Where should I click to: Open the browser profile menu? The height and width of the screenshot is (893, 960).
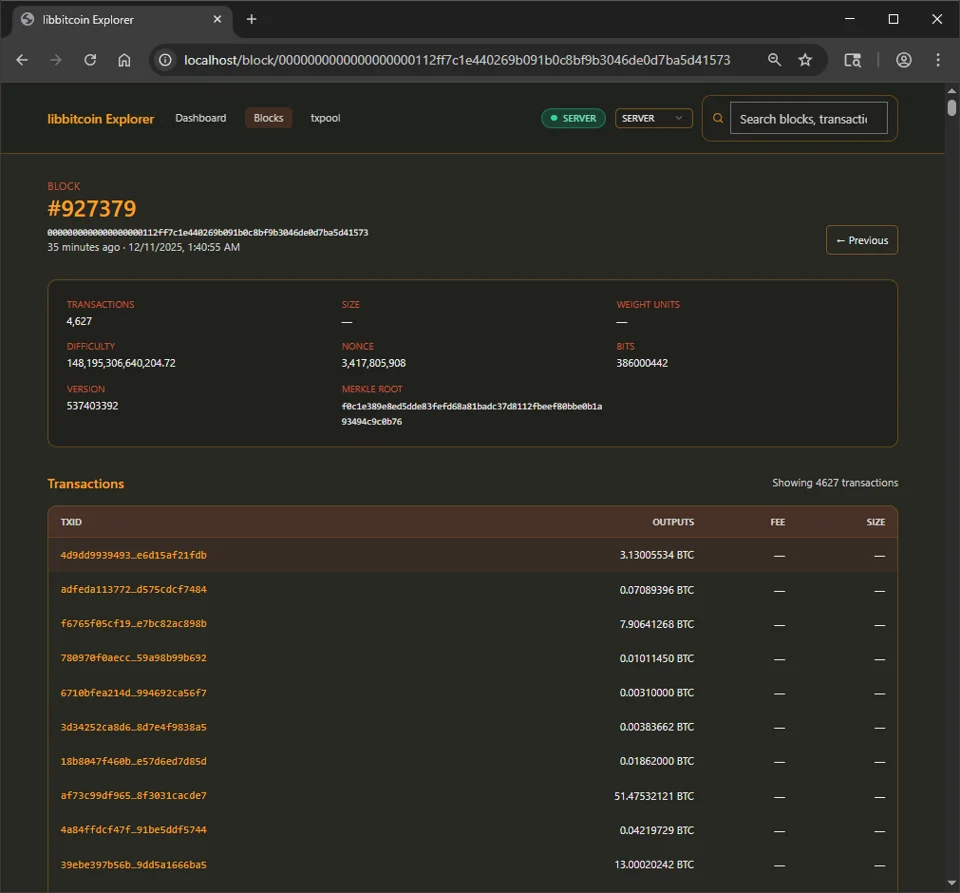tap(904, 60)
